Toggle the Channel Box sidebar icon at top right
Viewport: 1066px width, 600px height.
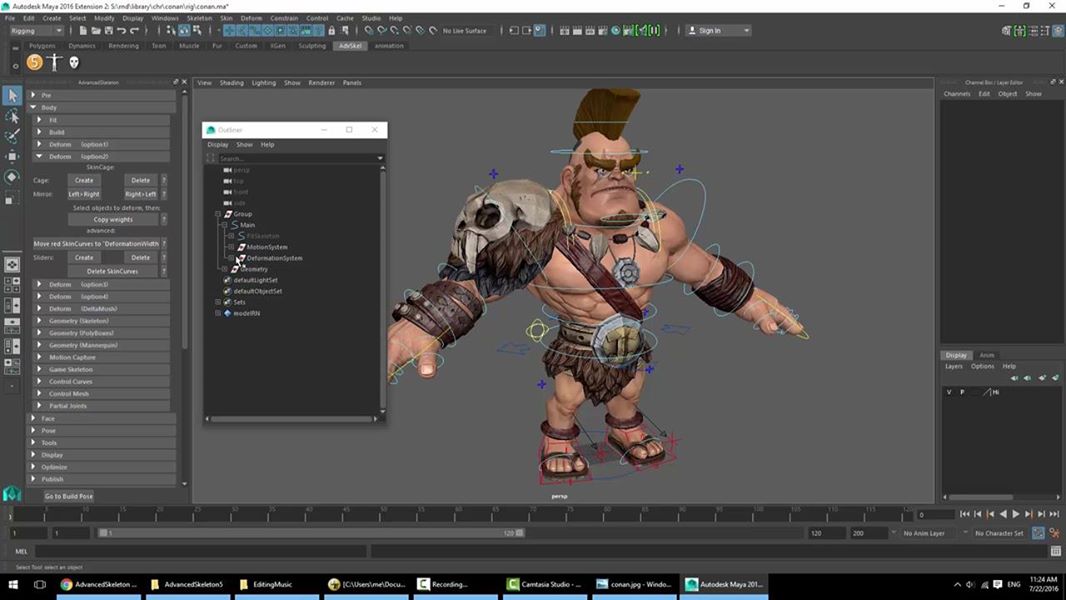coord(1058,31)
